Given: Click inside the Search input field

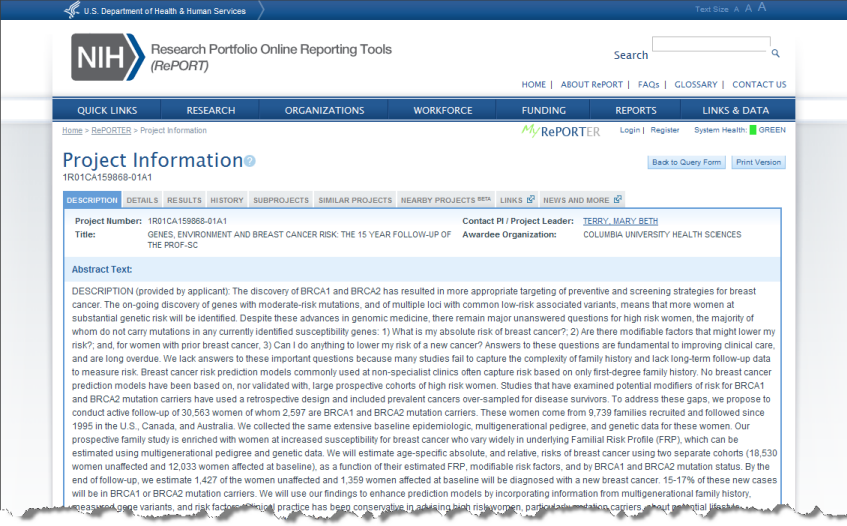Looking at the screenshot, I should 711,44.
